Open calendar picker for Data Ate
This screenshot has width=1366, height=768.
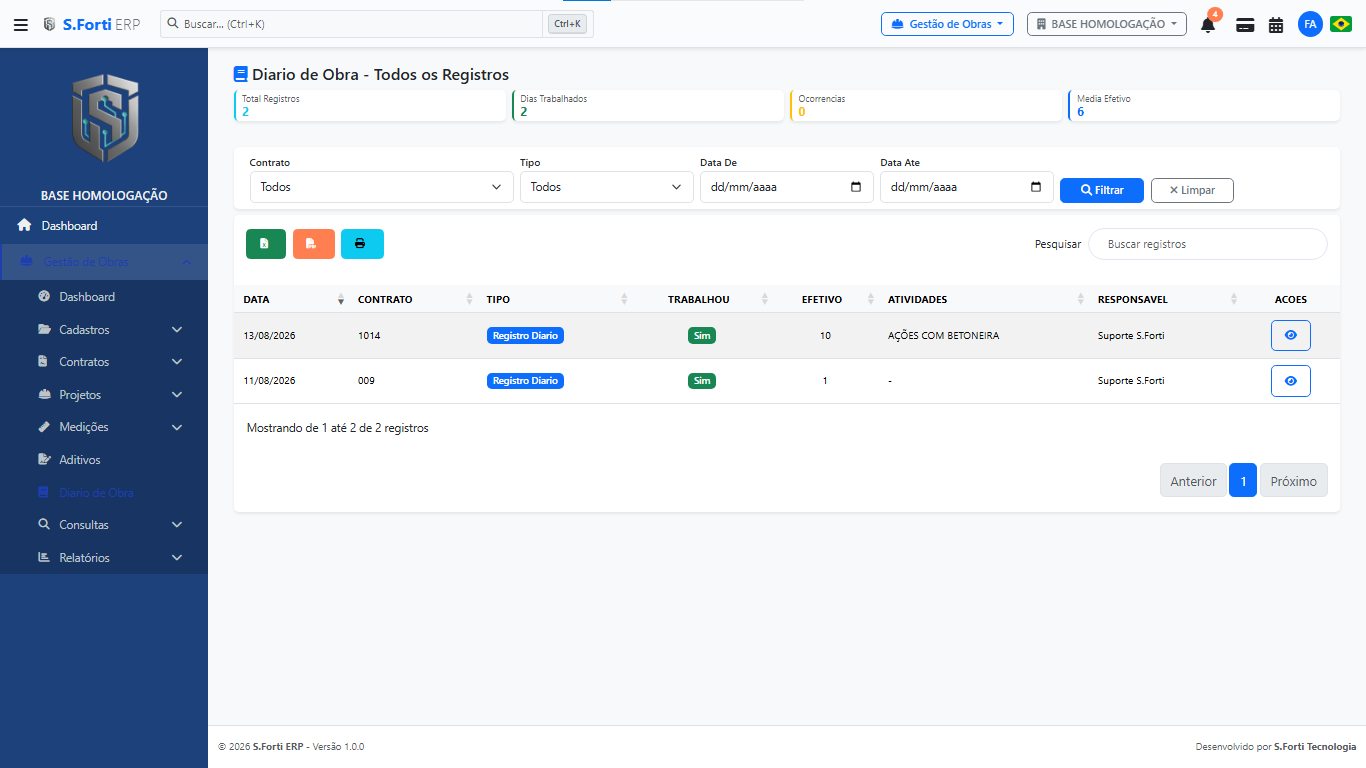tap(1036, 187)
